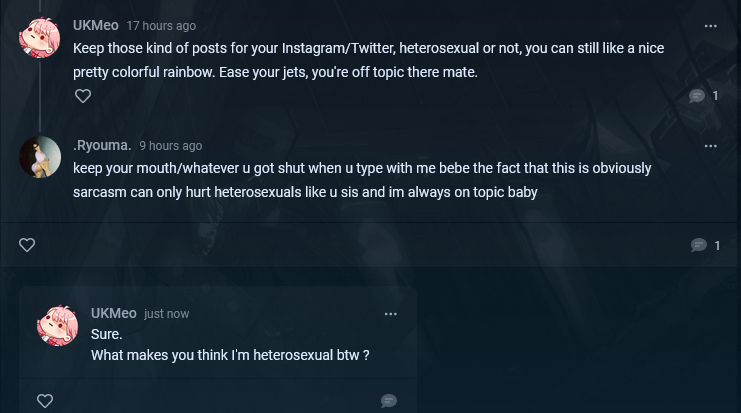Click UKMeo's avatar on latest reply
Screen dimensions: 741x413
(x=58, y=325)
